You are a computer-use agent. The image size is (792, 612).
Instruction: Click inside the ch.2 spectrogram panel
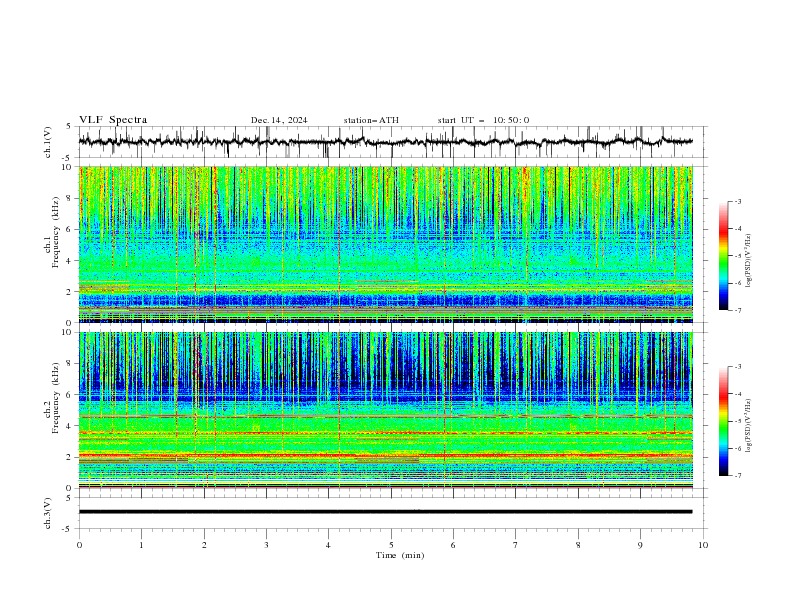[386, 410]
